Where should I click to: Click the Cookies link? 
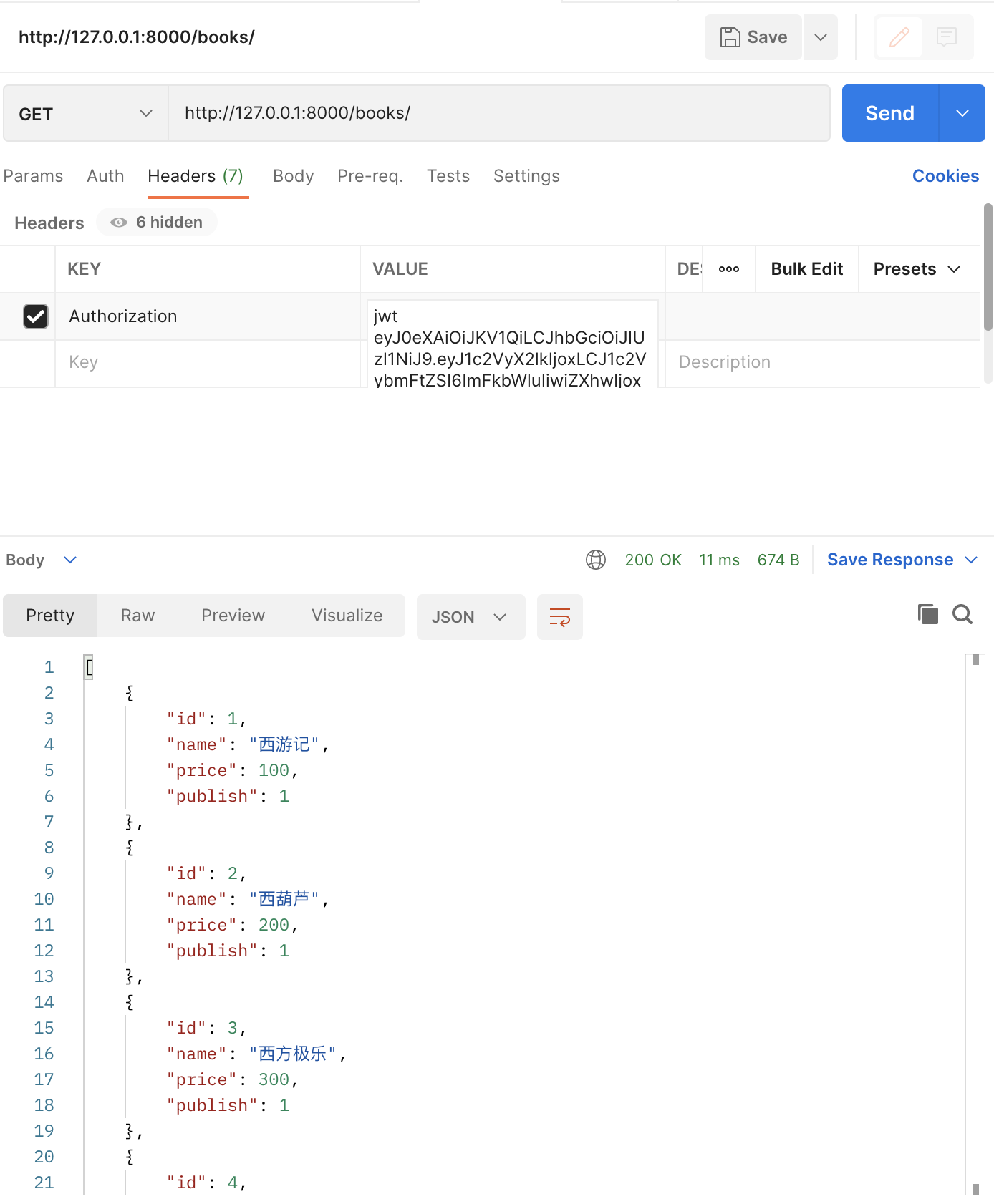point(945,176)
